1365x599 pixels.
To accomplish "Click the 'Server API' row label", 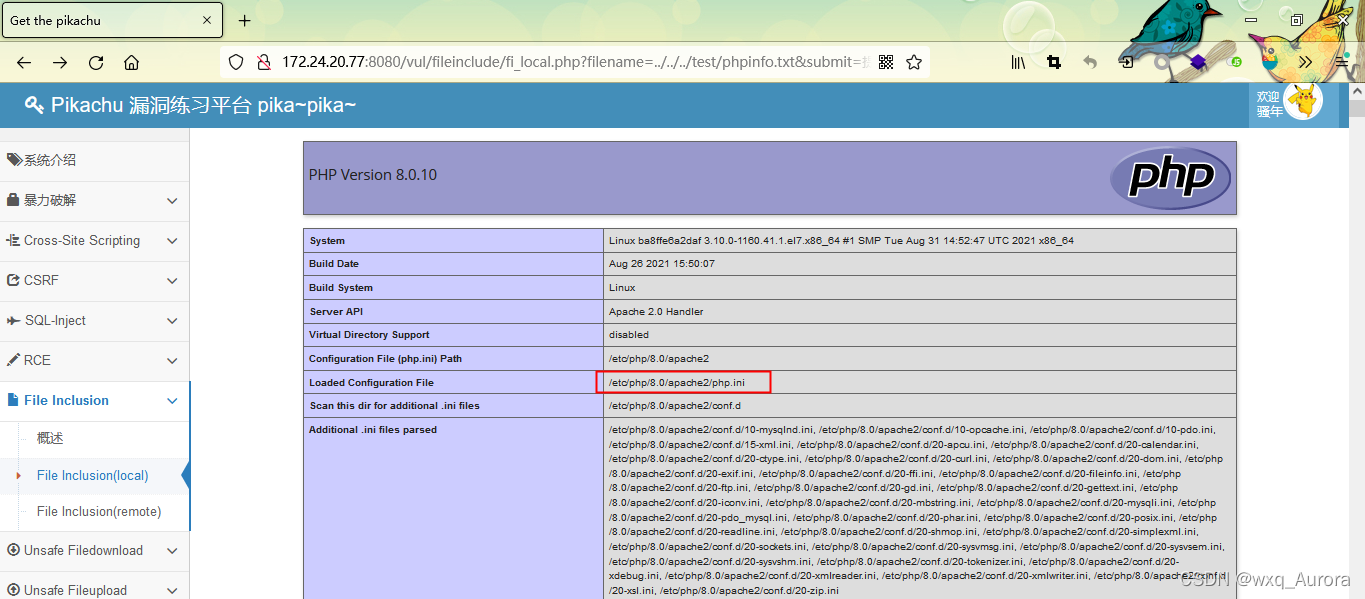I will click(338, 312).
